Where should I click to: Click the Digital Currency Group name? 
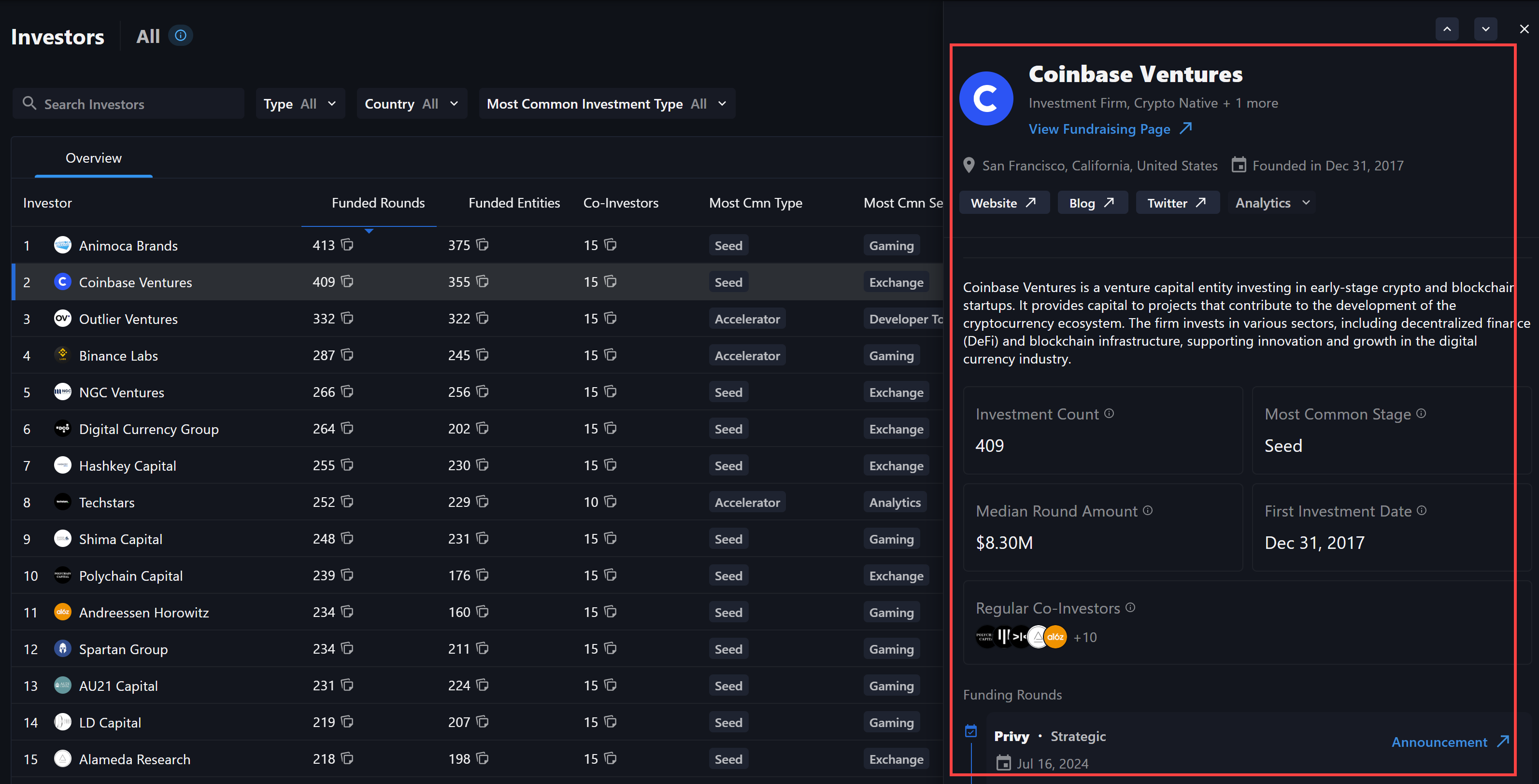(x=149, y=429)
